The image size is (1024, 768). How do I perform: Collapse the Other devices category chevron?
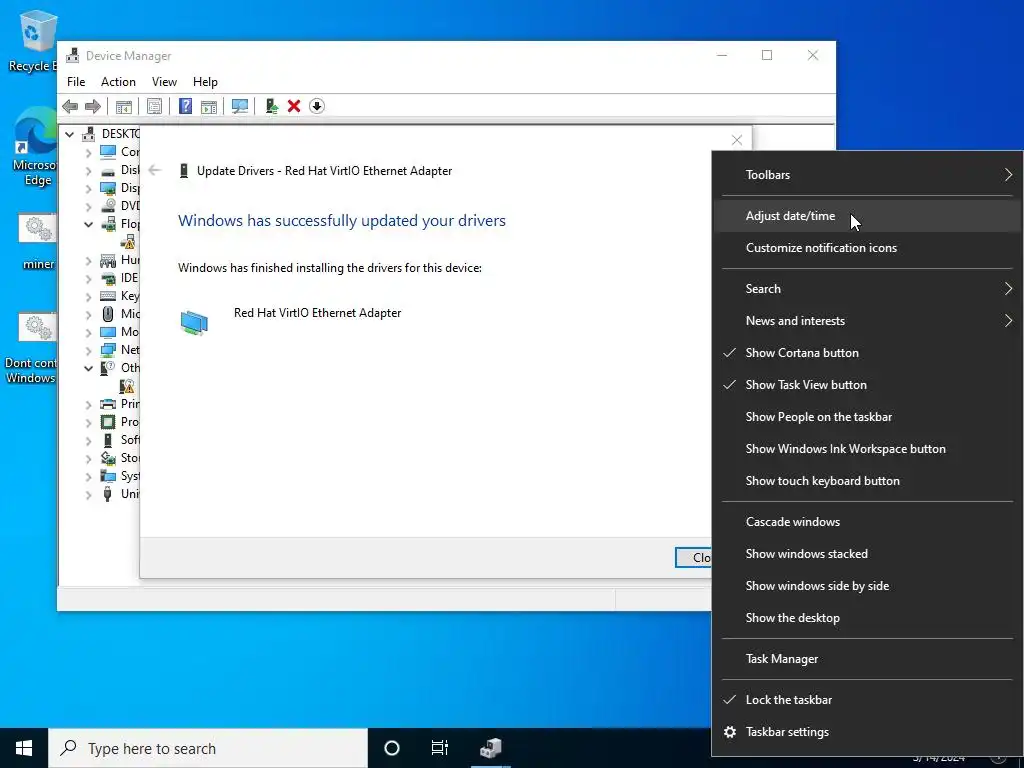(x=89, y=368)
